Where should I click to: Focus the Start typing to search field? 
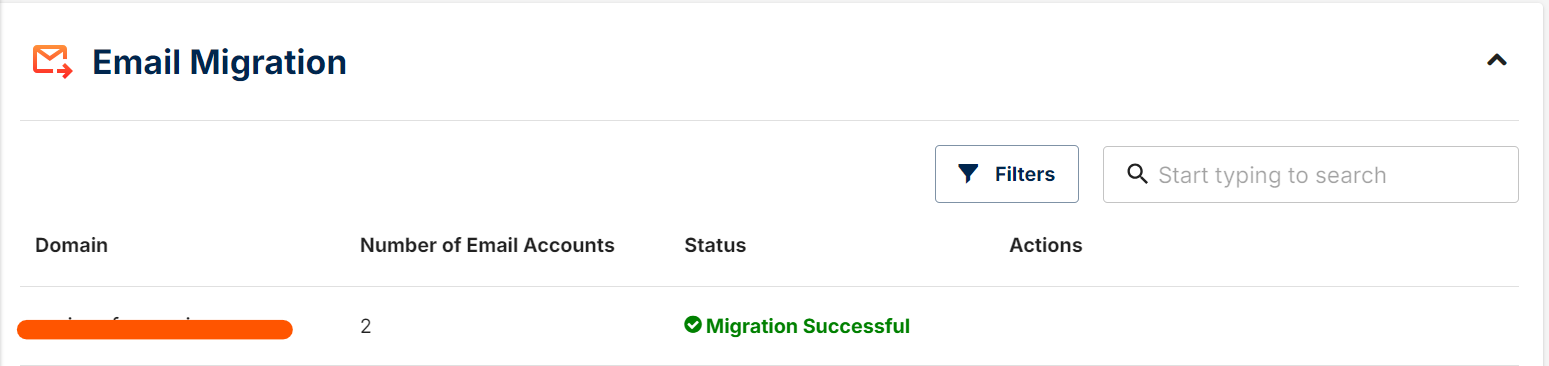coord(1310,175)
